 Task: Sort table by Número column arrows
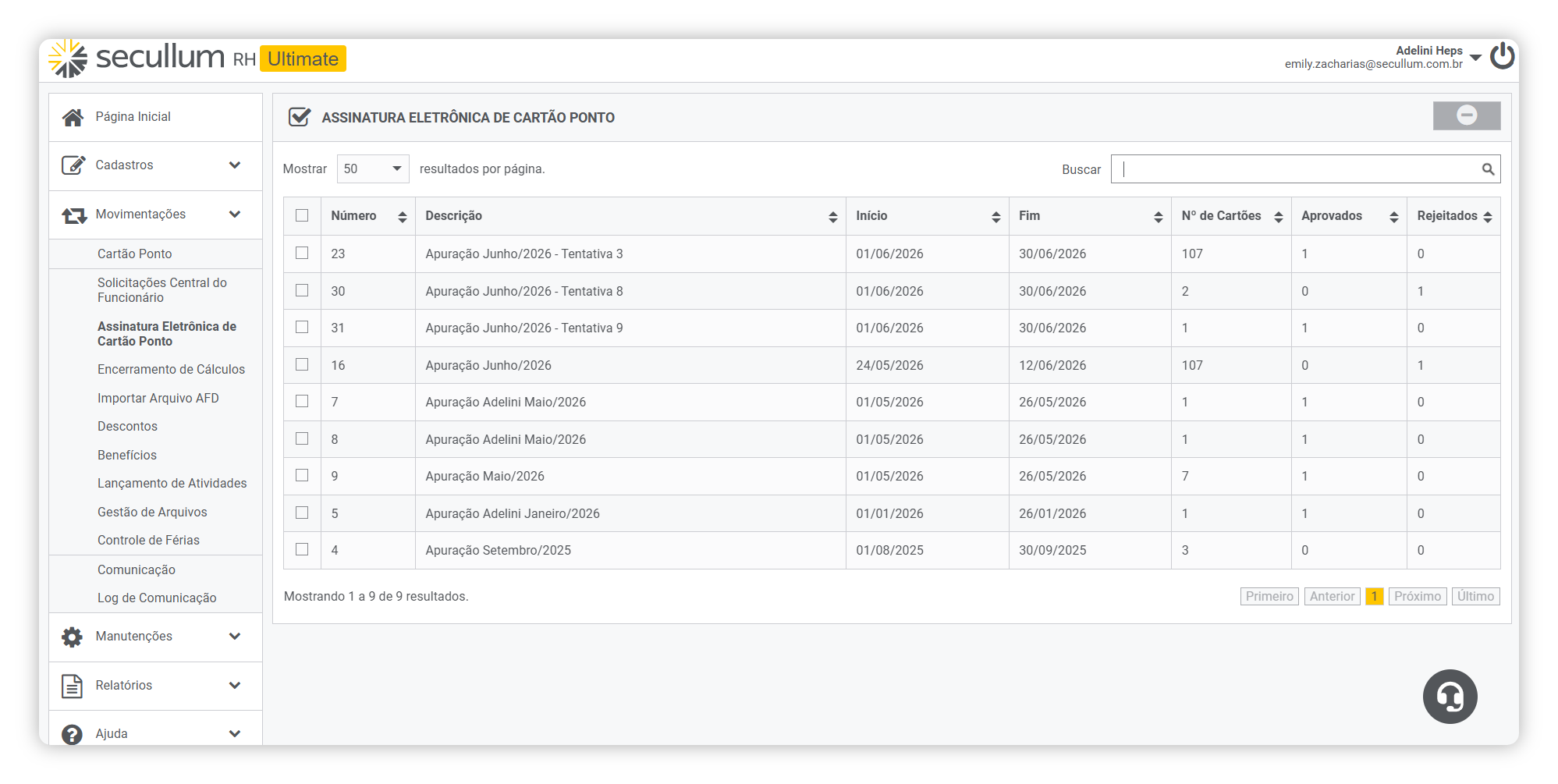[403, 217]
